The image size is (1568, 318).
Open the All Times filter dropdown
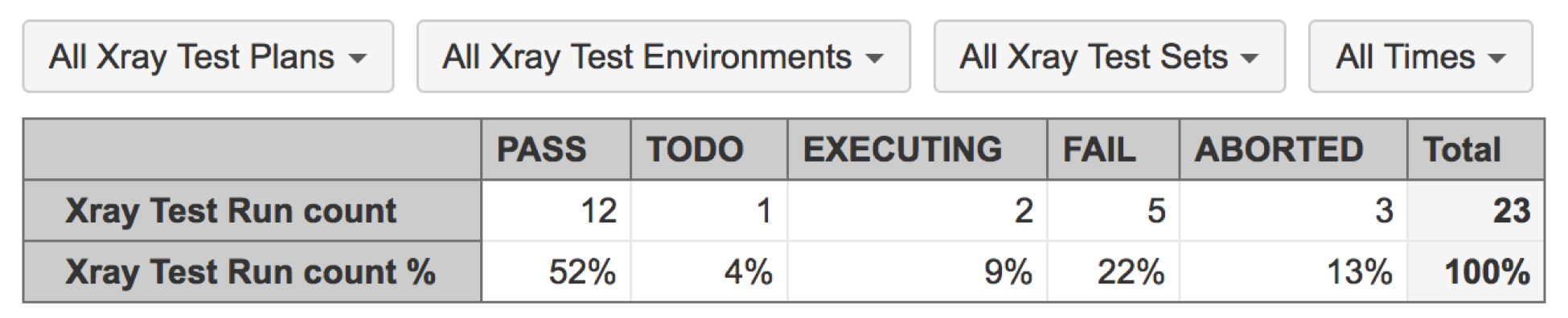tap(1421, 57)
